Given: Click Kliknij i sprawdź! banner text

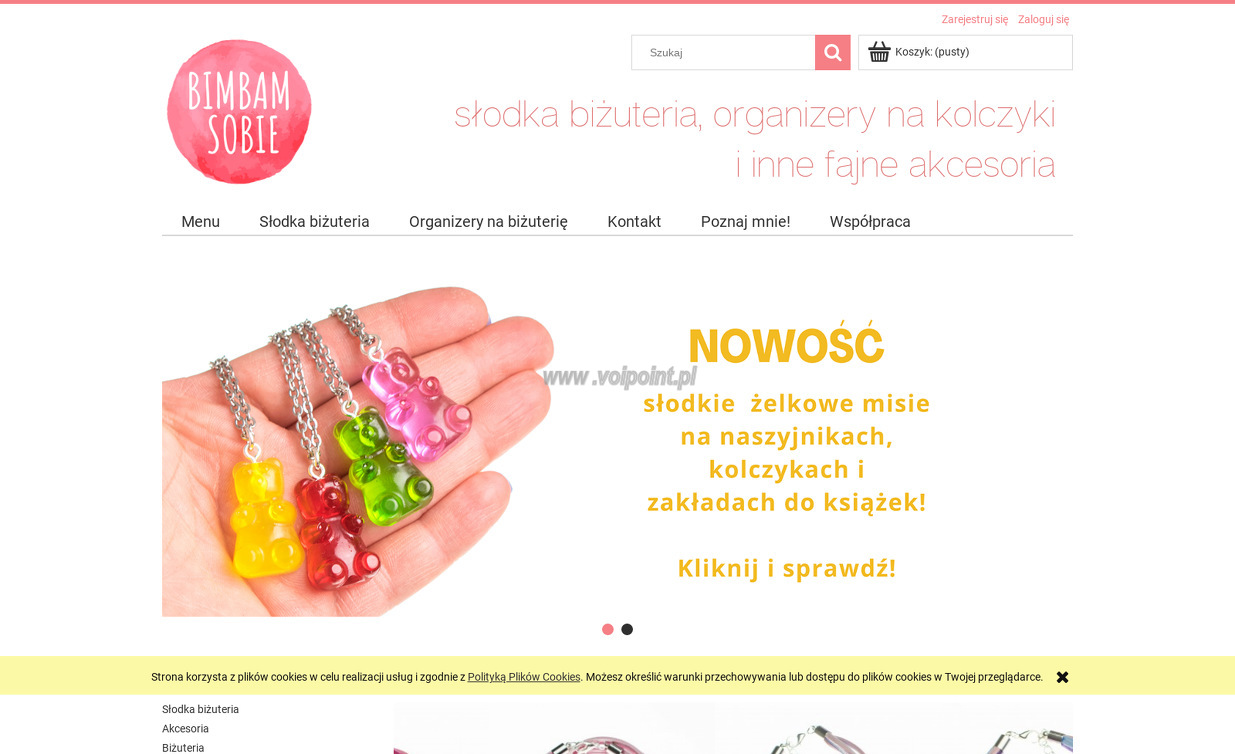Looking at the screenshot, I should tap(787, 568).
